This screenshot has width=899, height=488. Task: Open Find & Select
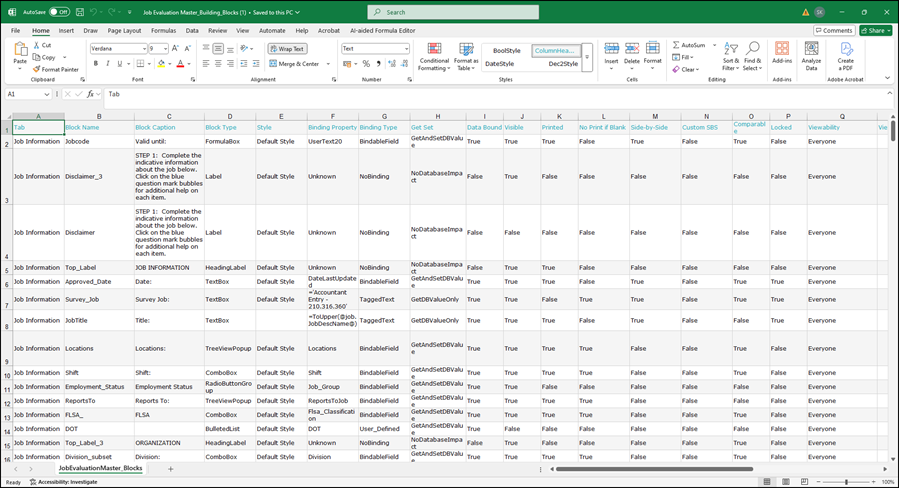753,56
